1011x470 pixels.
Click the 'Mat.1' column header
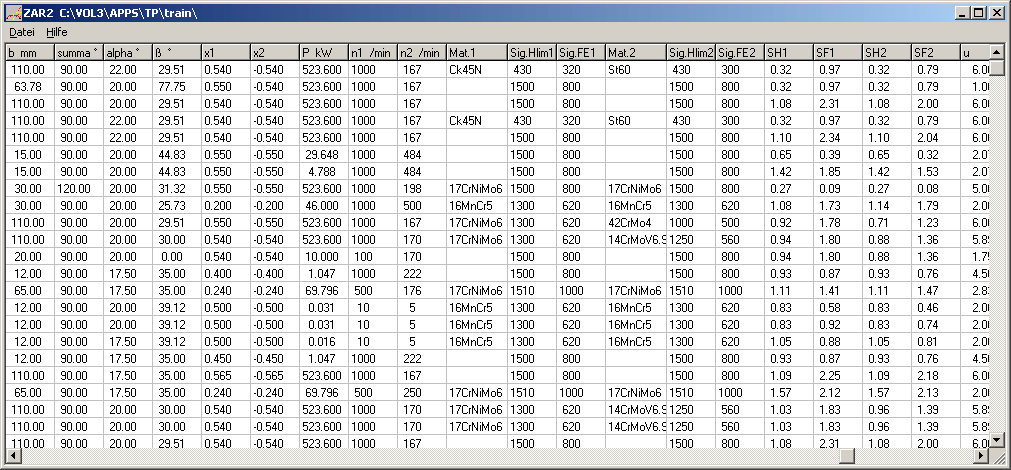(476, 52)
